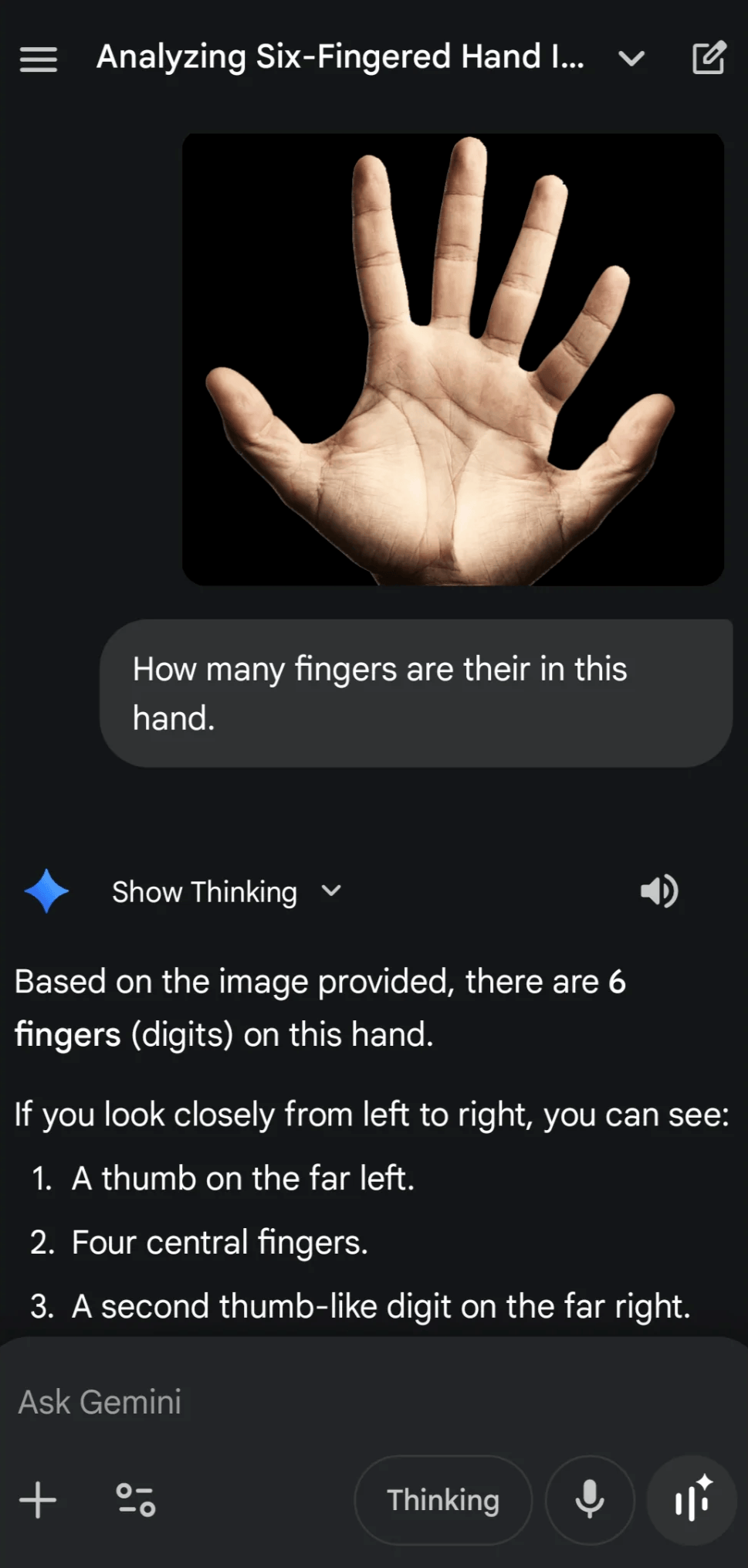Start Gemini Live with the sparkle bars icon

point(692,1500)
